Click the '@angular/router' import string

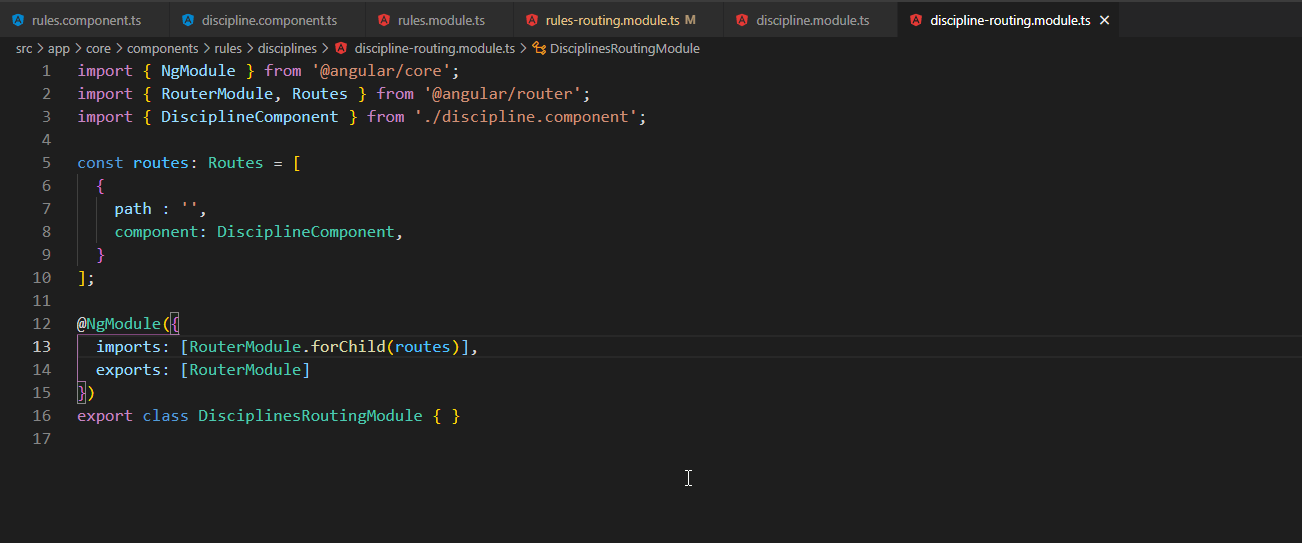click(x=505, y=94)
